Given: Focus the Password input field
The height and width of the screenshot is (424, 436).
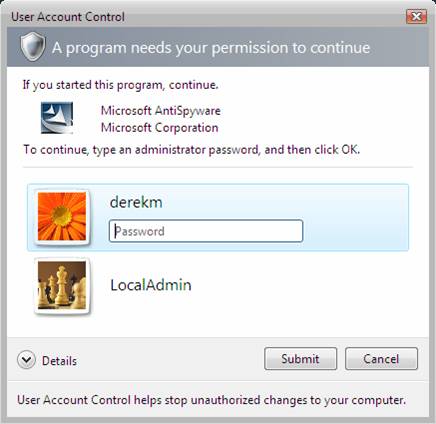Looking at the screenshot, I should tap(206, 231).
